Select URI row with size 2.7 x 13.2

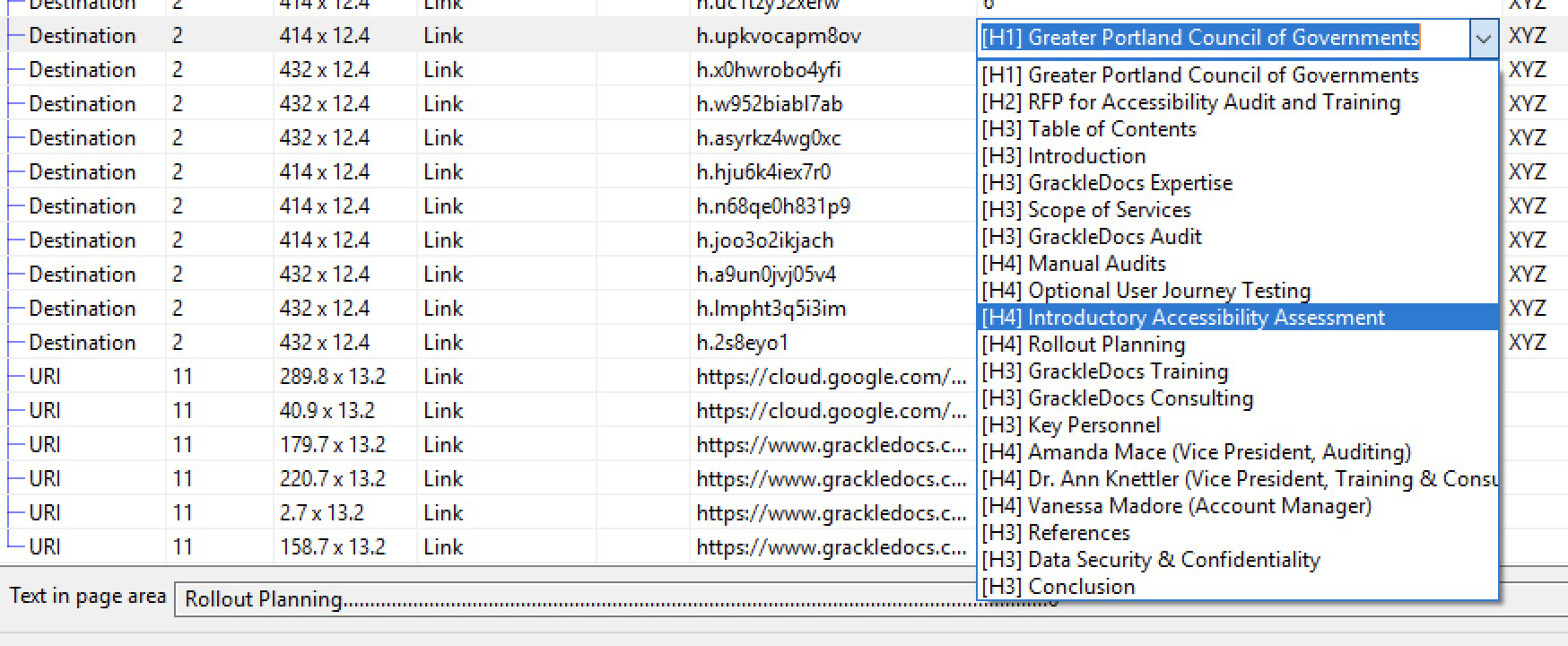click(x=784, y=513)
